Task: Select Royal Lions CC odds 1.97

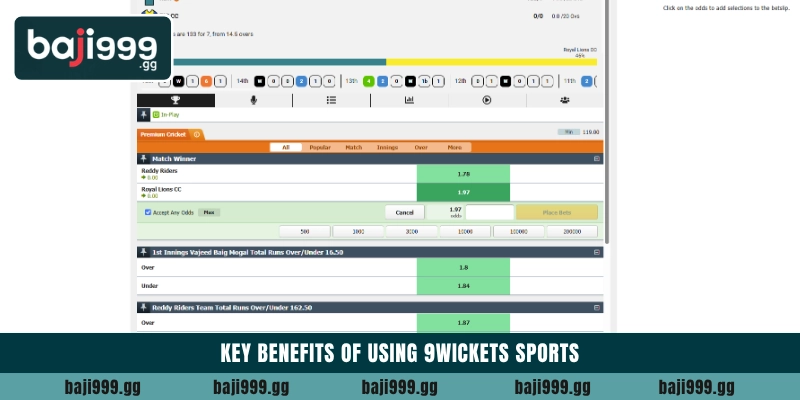Action: (463, 192)
